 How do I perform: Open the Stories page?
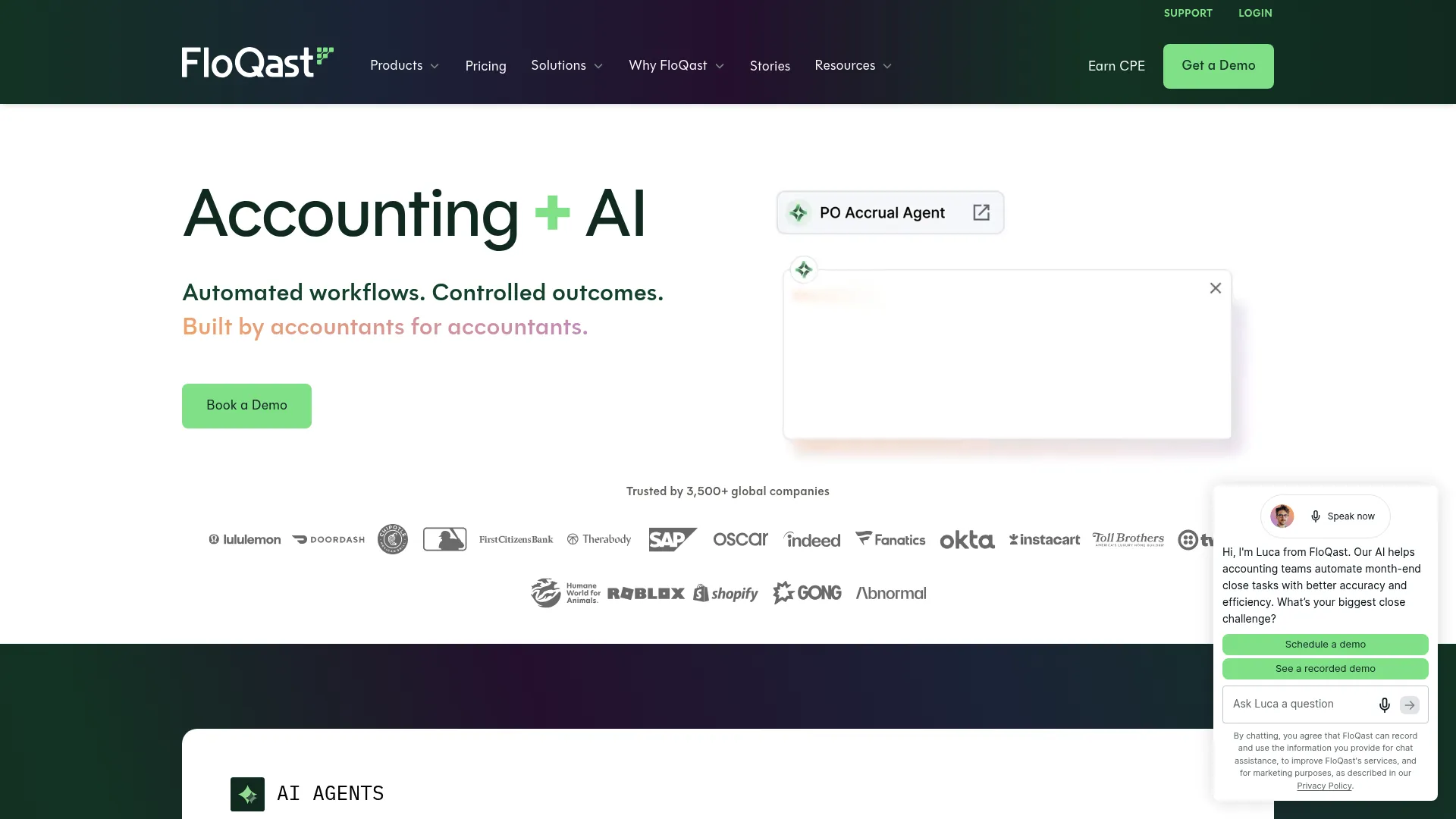click(x=770, y=66)
